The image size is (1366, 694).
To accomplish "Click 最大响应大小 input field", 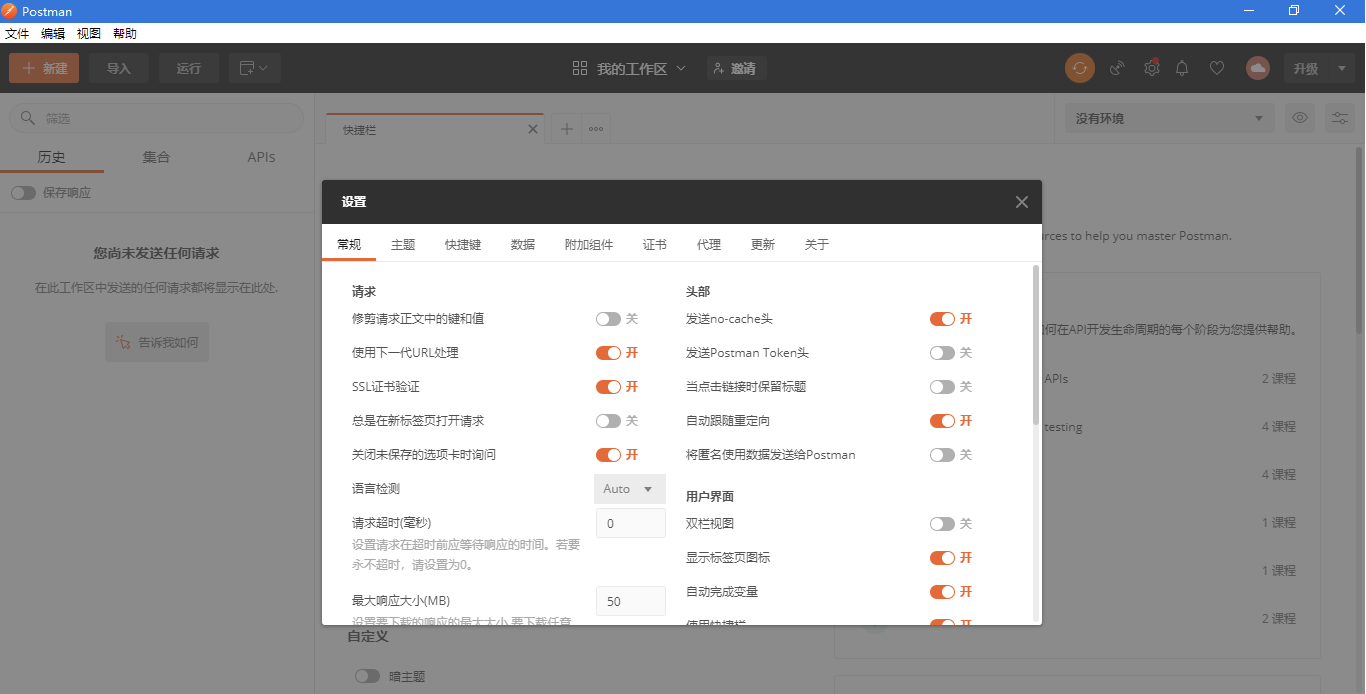I will point(631,601).
